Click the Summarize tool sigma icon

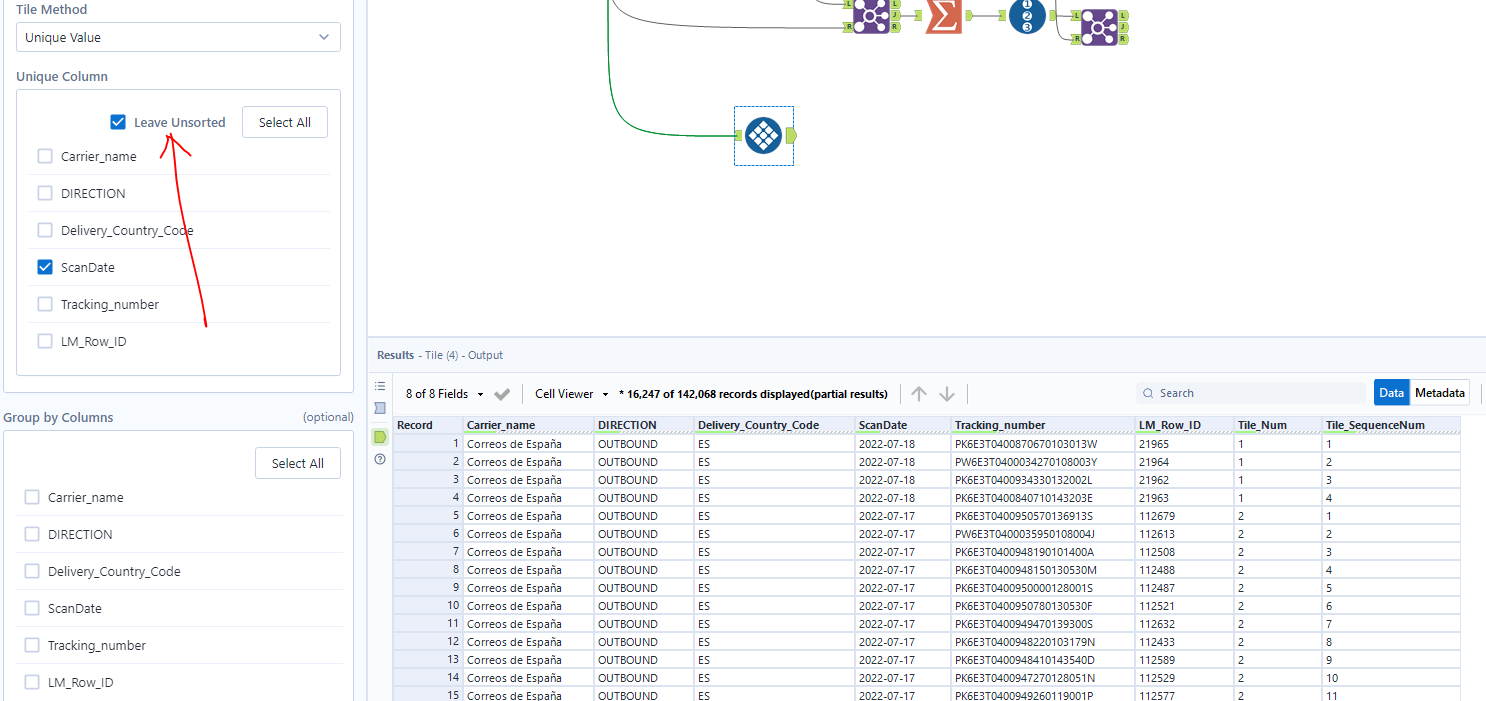coord(942,17)
